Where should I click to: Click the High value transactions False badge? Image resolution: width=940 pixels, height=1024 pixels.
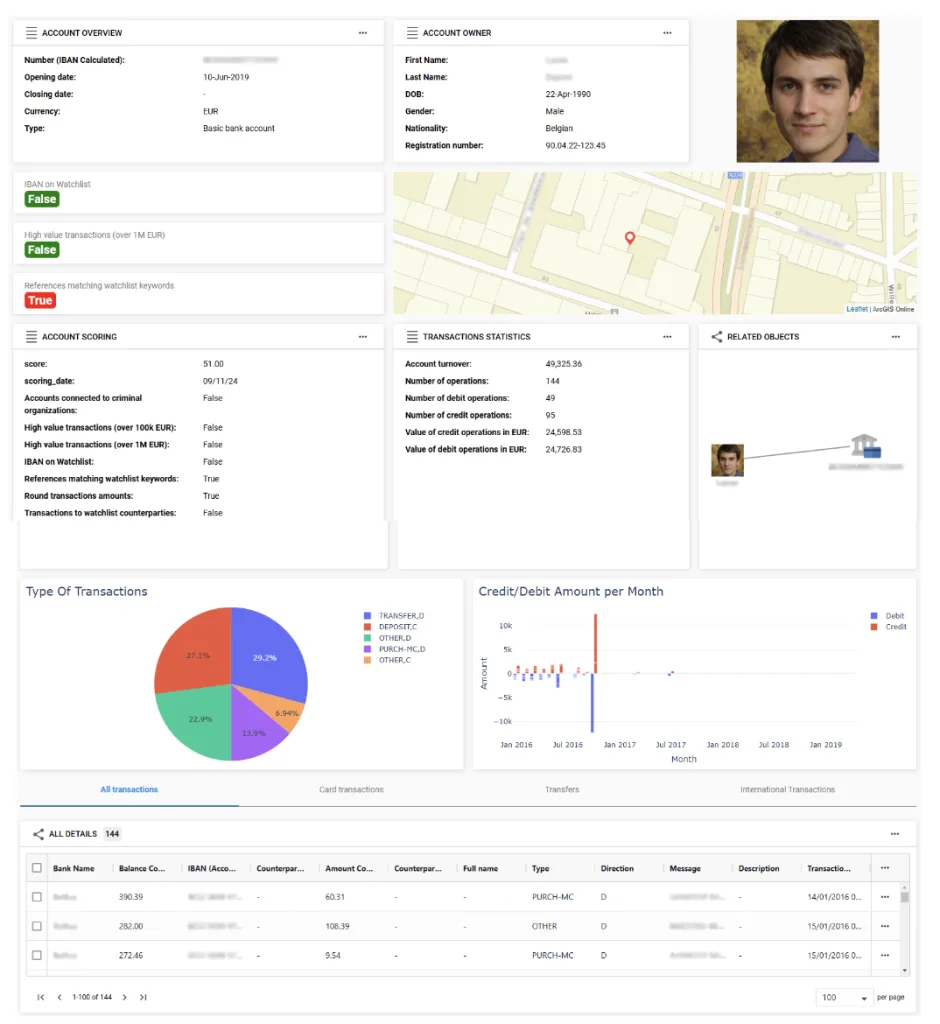click(x=42, y=249)
